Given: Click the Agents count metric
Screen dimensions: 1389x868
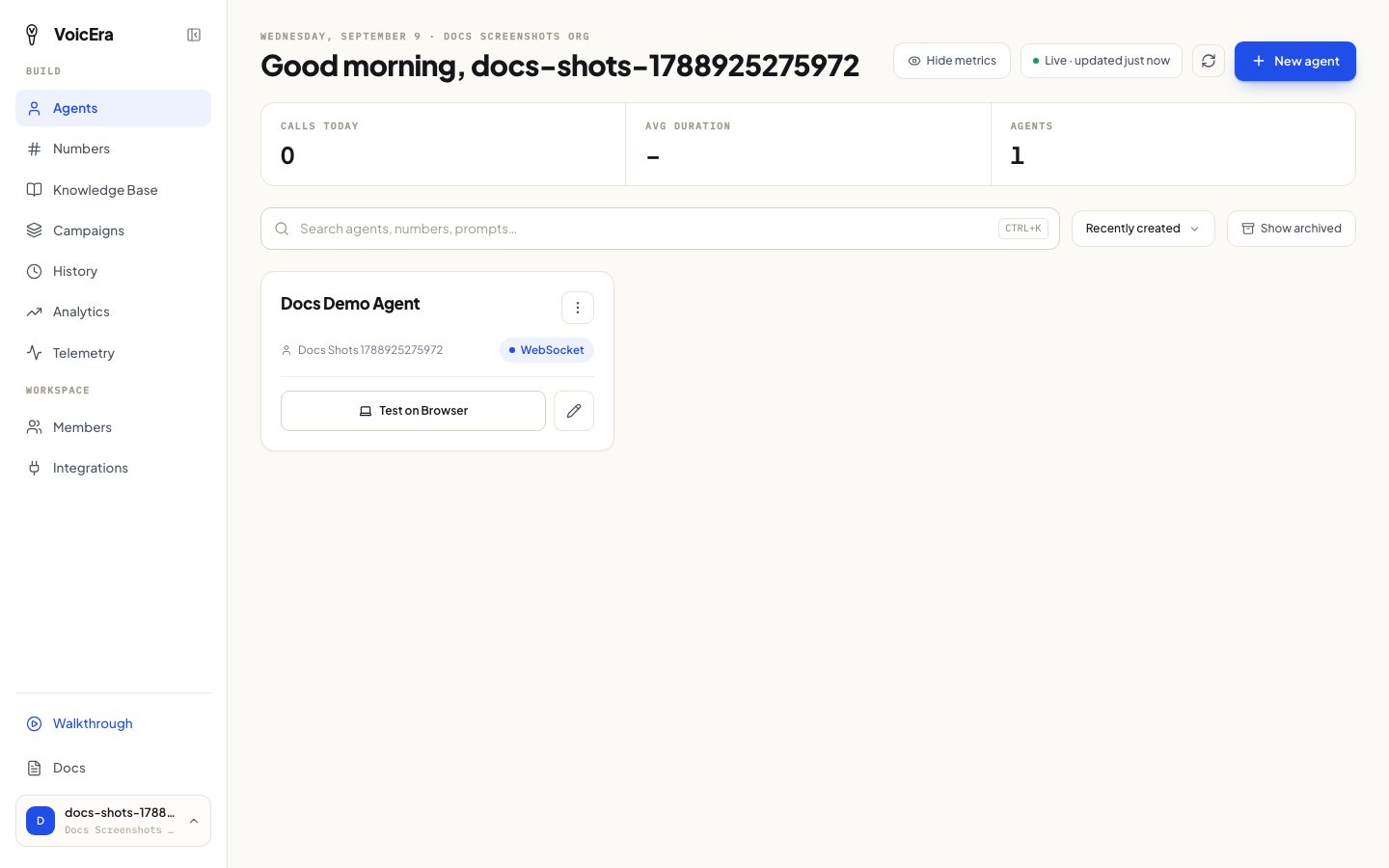Looking at the screenshot, I should (1173, 145).
